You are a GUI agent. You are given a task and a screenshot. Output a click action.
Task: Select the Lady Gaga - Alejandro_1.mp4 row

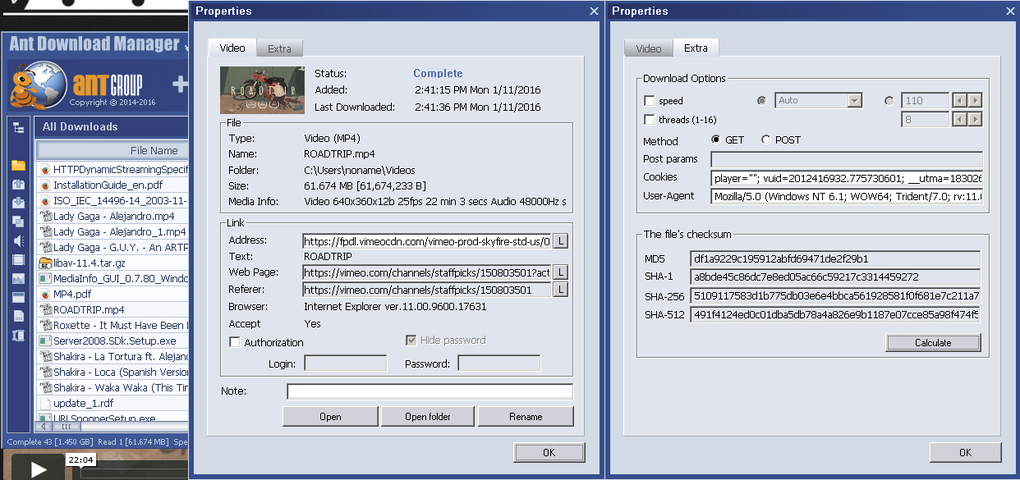coord(114,232)
